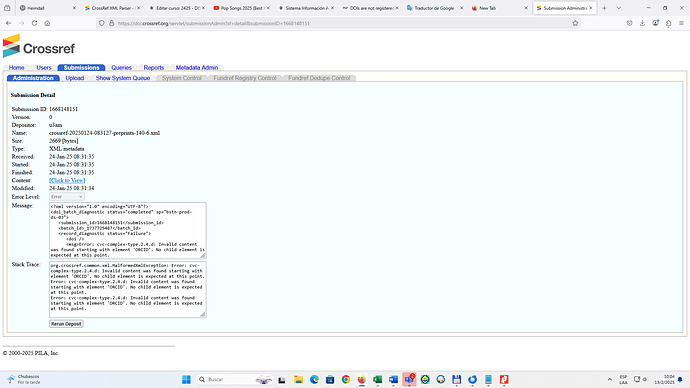
Task: Open the browser home page icon
Action: pos(47,23)
